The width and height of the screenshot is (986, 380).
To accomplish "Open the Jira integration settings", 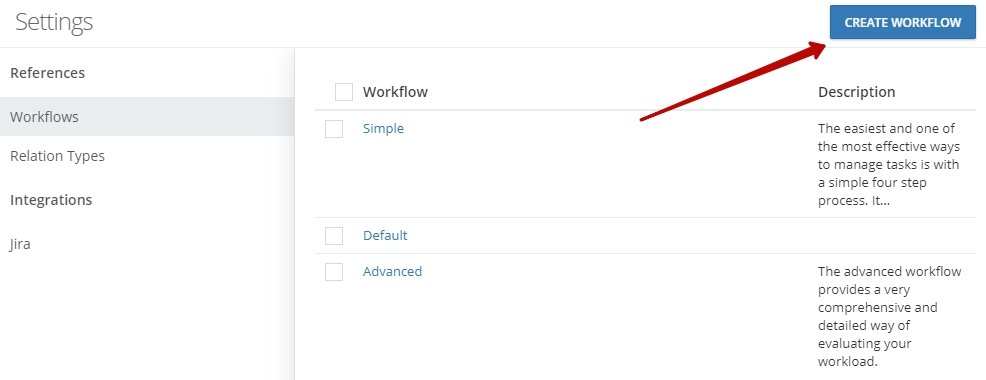I will coord(20,244).
